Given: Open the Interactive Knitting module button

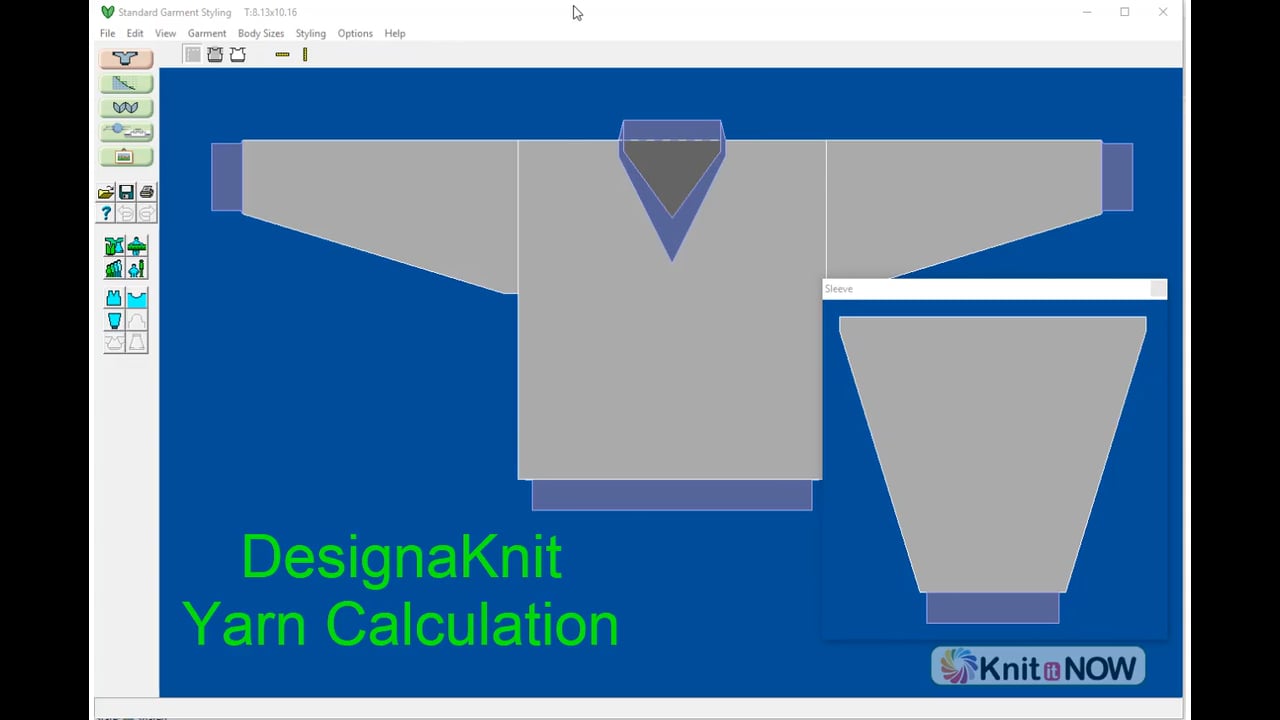Looking at the screenshot, I should (x=125, y=131).
